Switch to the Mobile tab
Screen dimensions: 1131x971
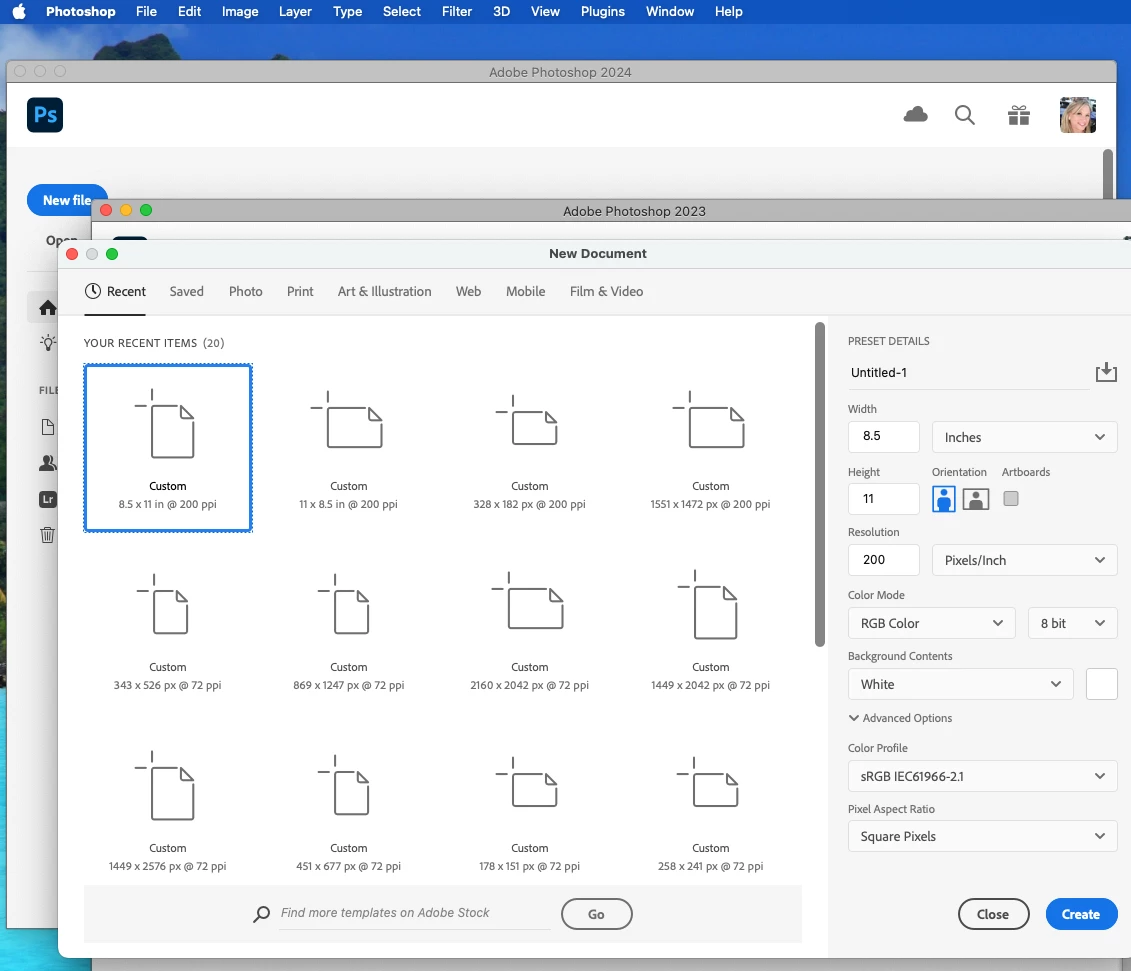525,291
